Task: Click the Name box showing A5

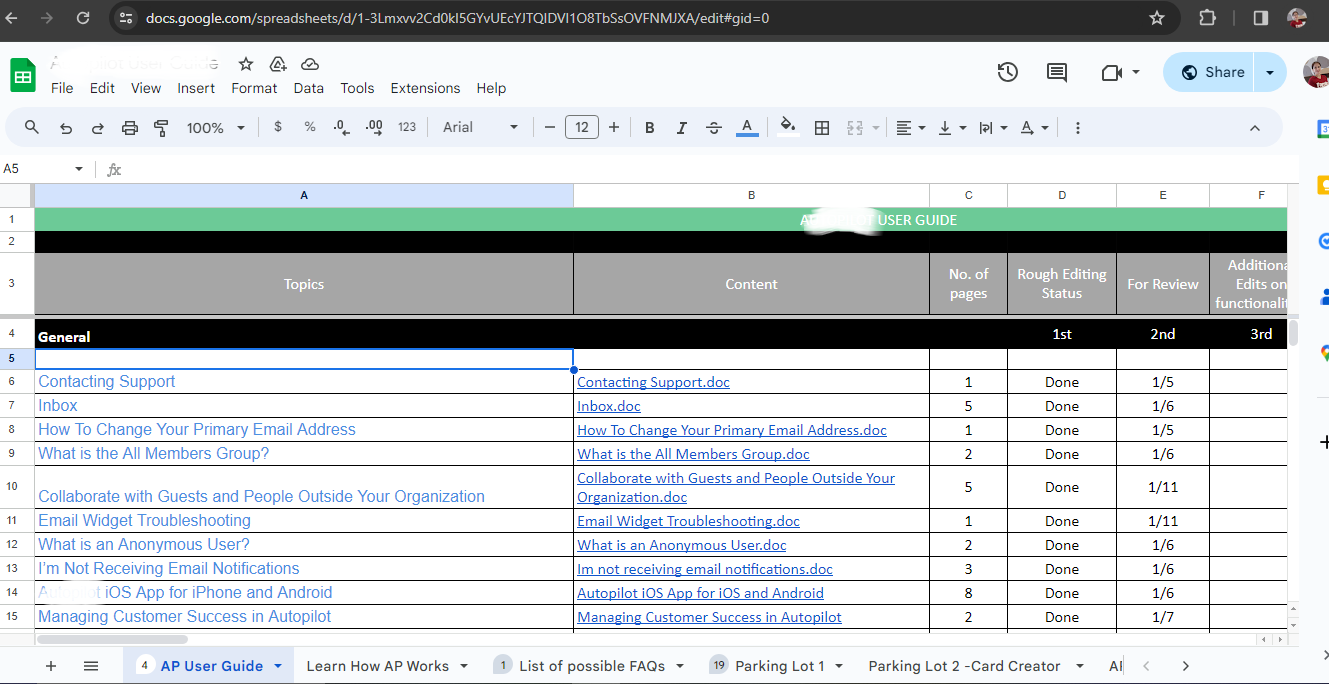Action: pyautogui.click(x=44, y=169)
